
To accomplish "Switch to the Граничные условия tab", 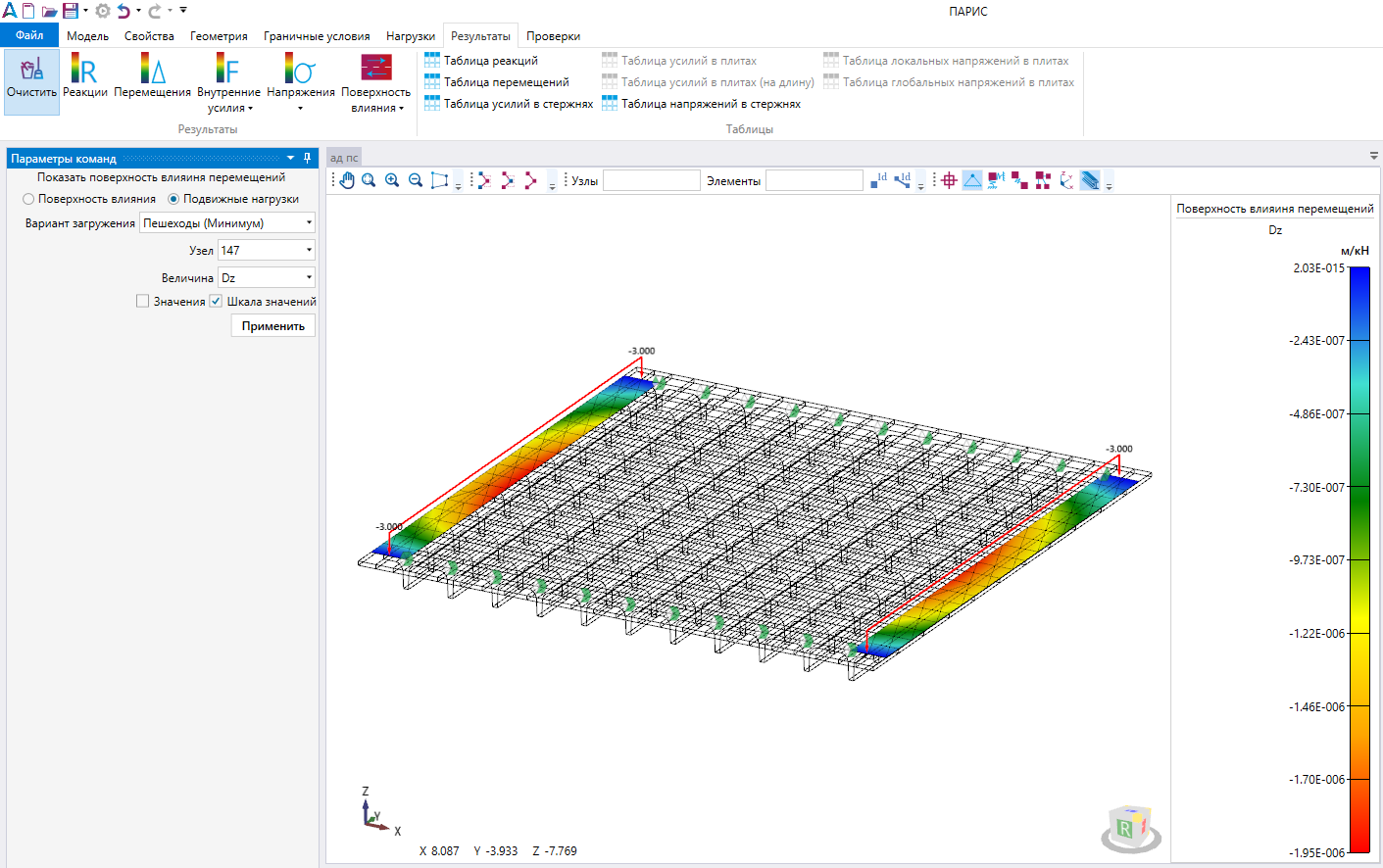I will click(x=317, y=36).
